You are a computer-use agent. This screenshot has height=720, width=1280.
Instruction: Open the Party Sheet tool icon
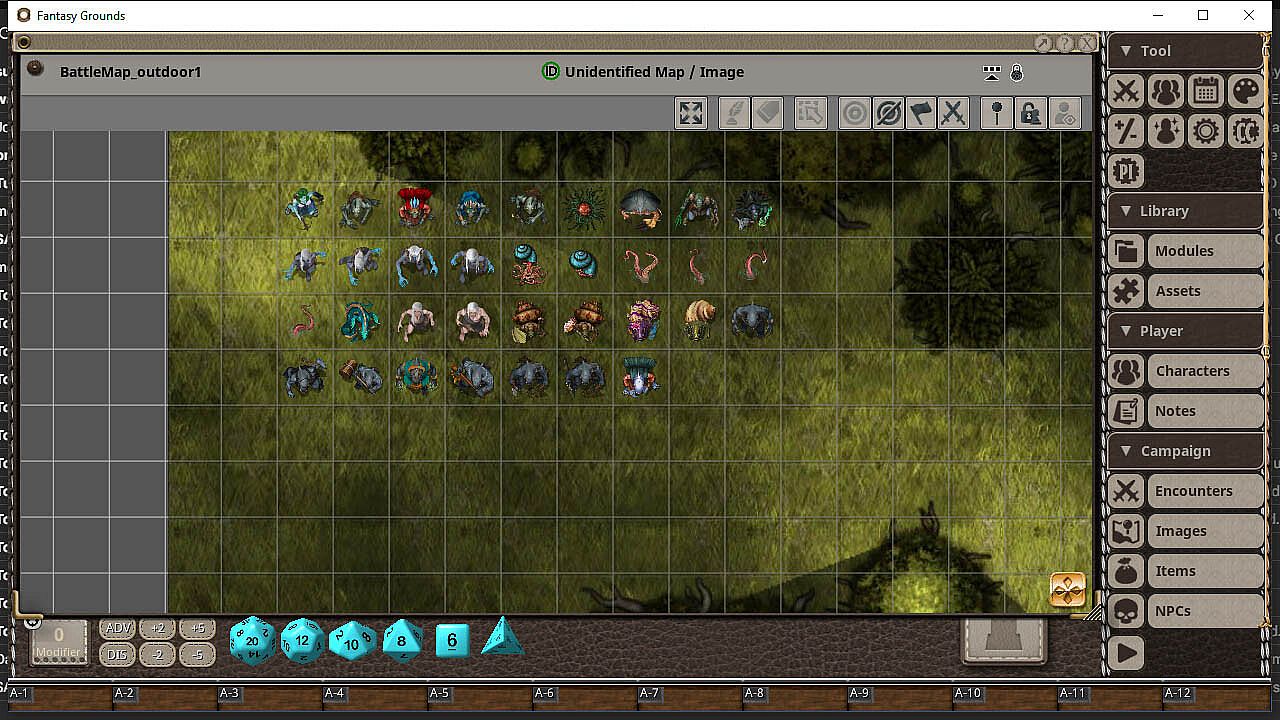pyautogui.click(x=1166, y=91)
